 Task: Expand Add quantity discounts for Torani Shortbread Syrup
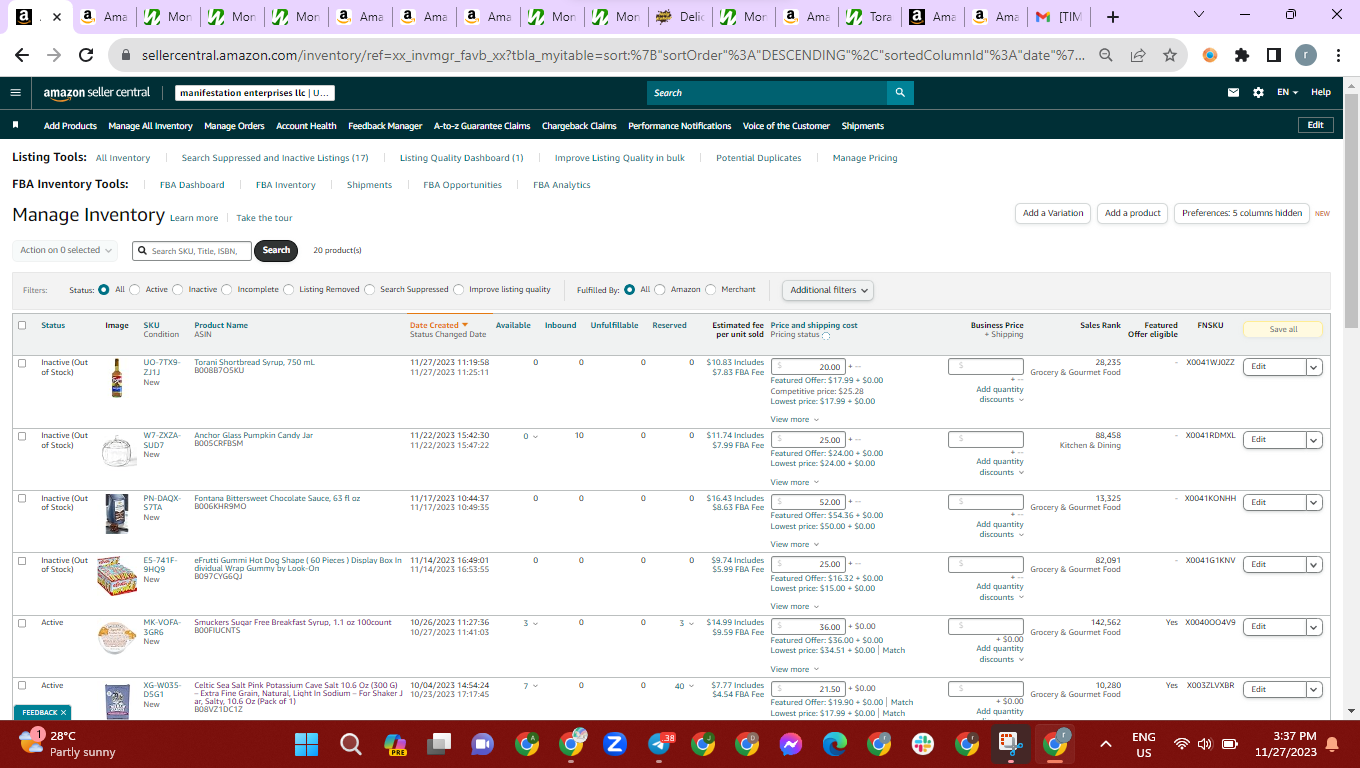tap(1000, 395)
